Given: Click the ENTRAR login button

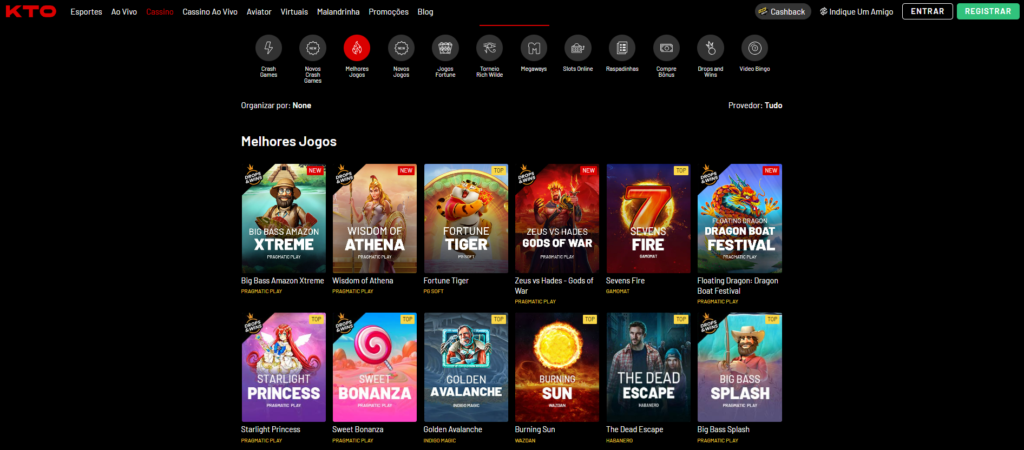Looking at the screenshot, I should tap(927, 11).
